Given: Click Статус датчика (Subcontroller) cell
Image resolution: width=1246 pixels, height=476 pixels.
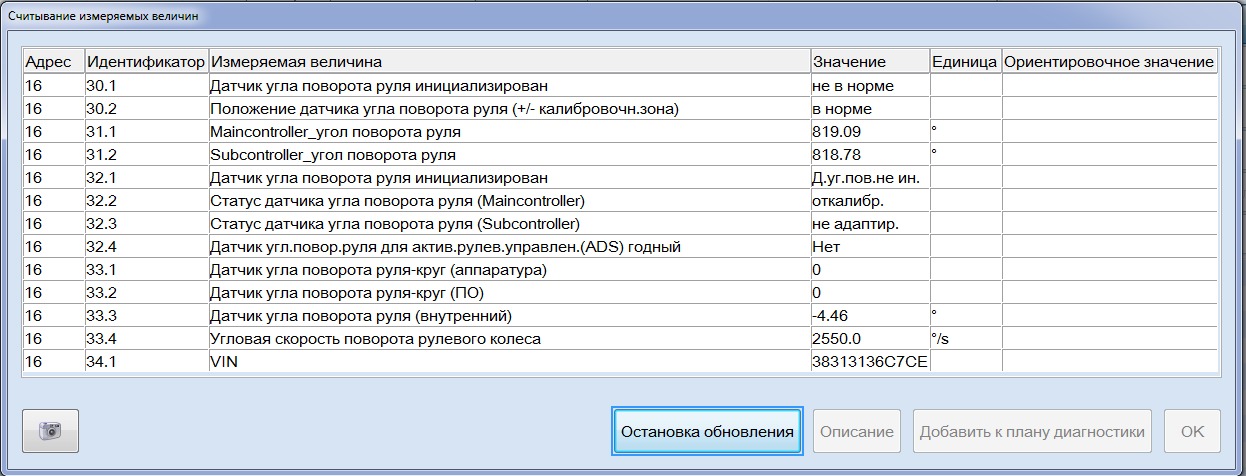Looking at the screenshot, I should point(509,224).
